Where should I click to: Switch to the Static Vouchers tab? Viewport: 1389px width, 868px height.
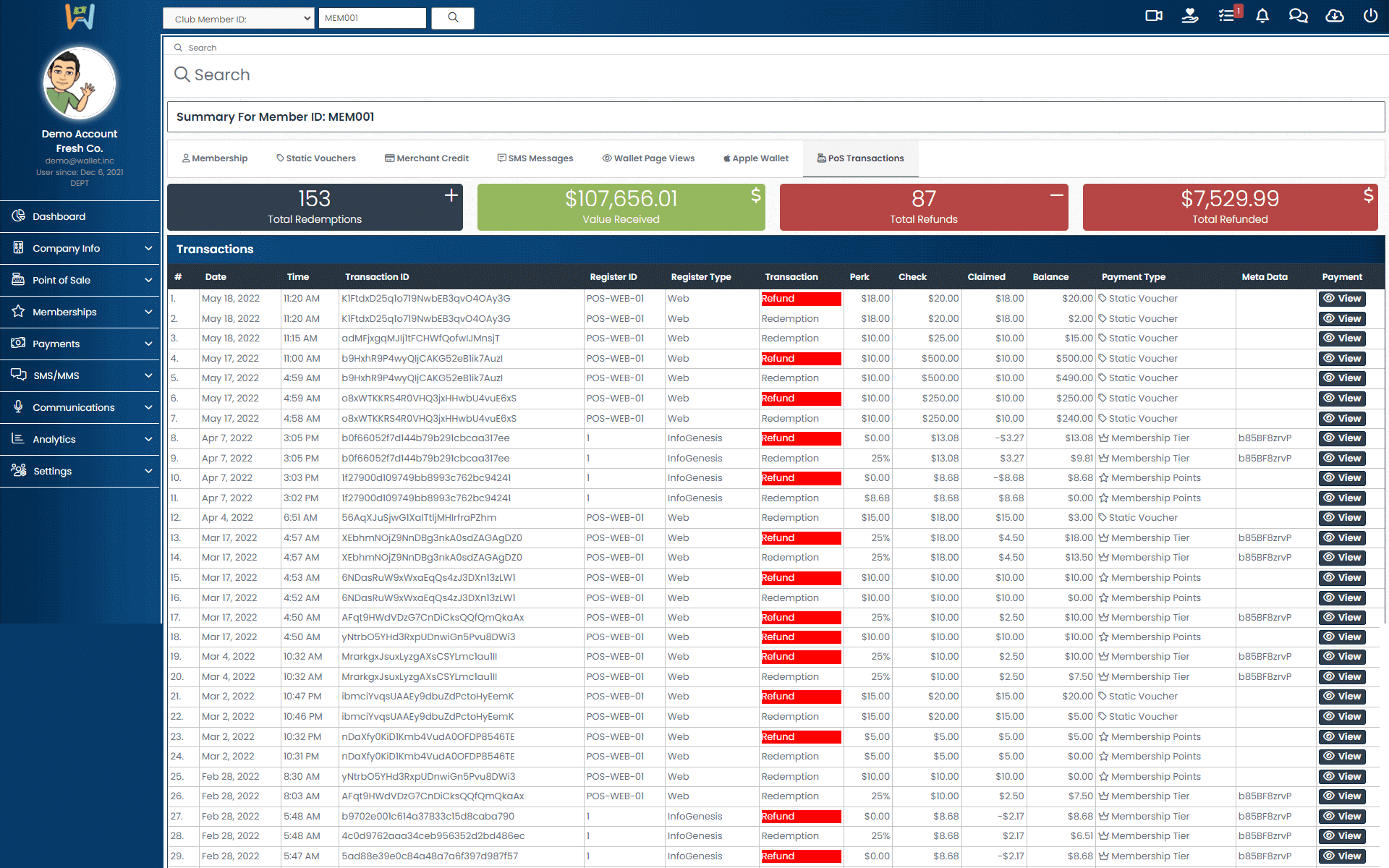click(x=316, y=158)
